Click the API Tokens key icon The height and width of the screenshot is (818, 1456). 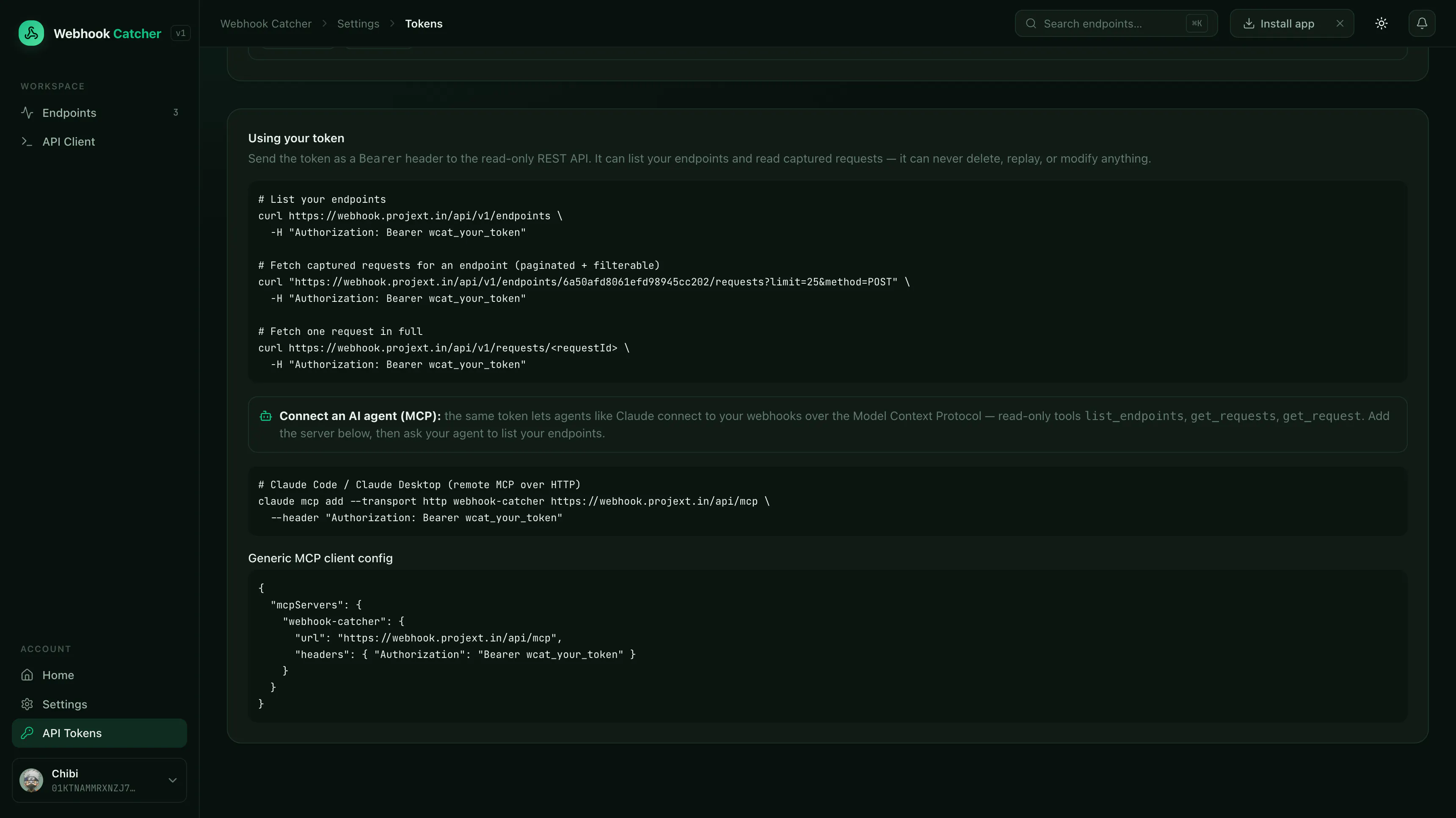pos(27,733)
